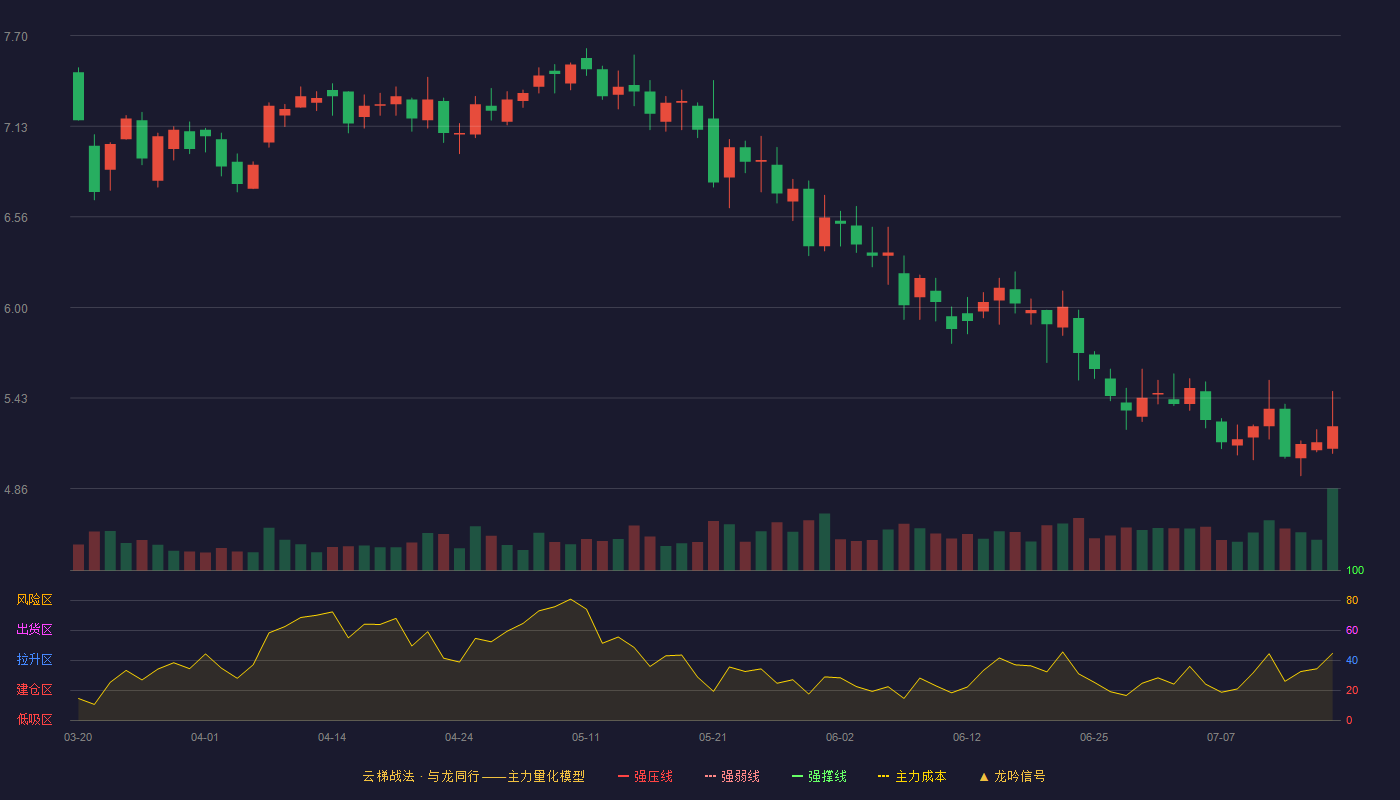Click the first green candlestick above 03-20
This screenshot has height=800, width=1400.
78,96
